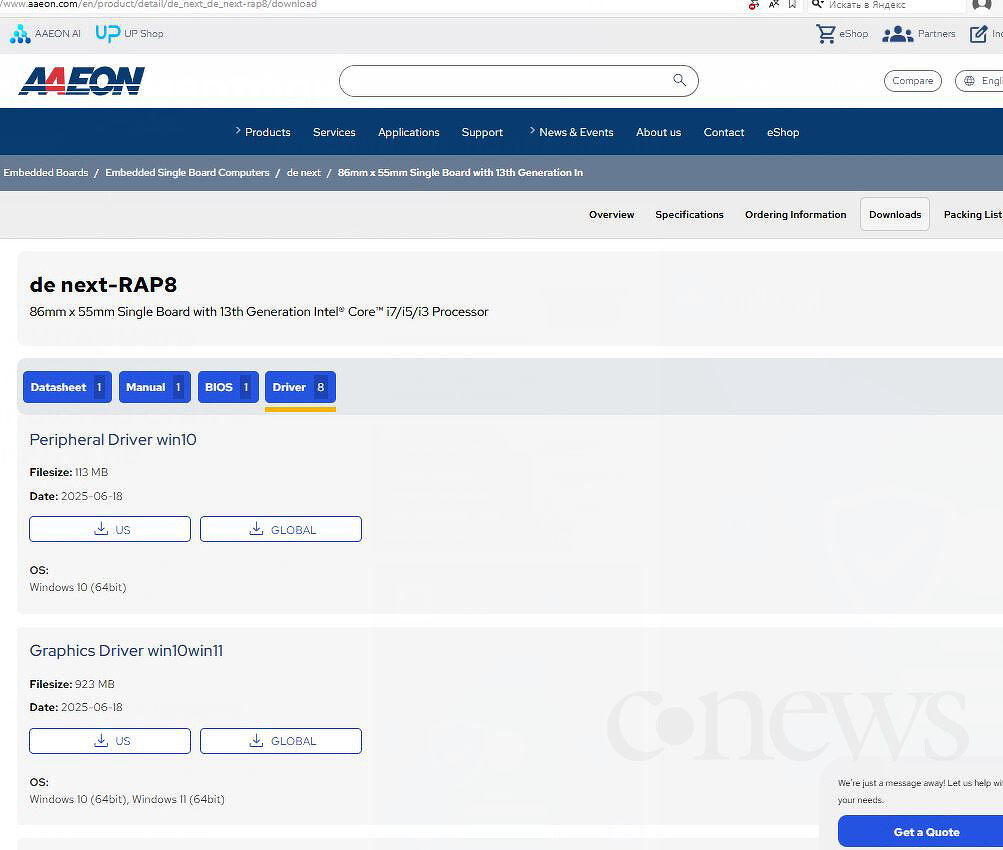
Task: Open the English language selector
Action: [x=979, y=81]
